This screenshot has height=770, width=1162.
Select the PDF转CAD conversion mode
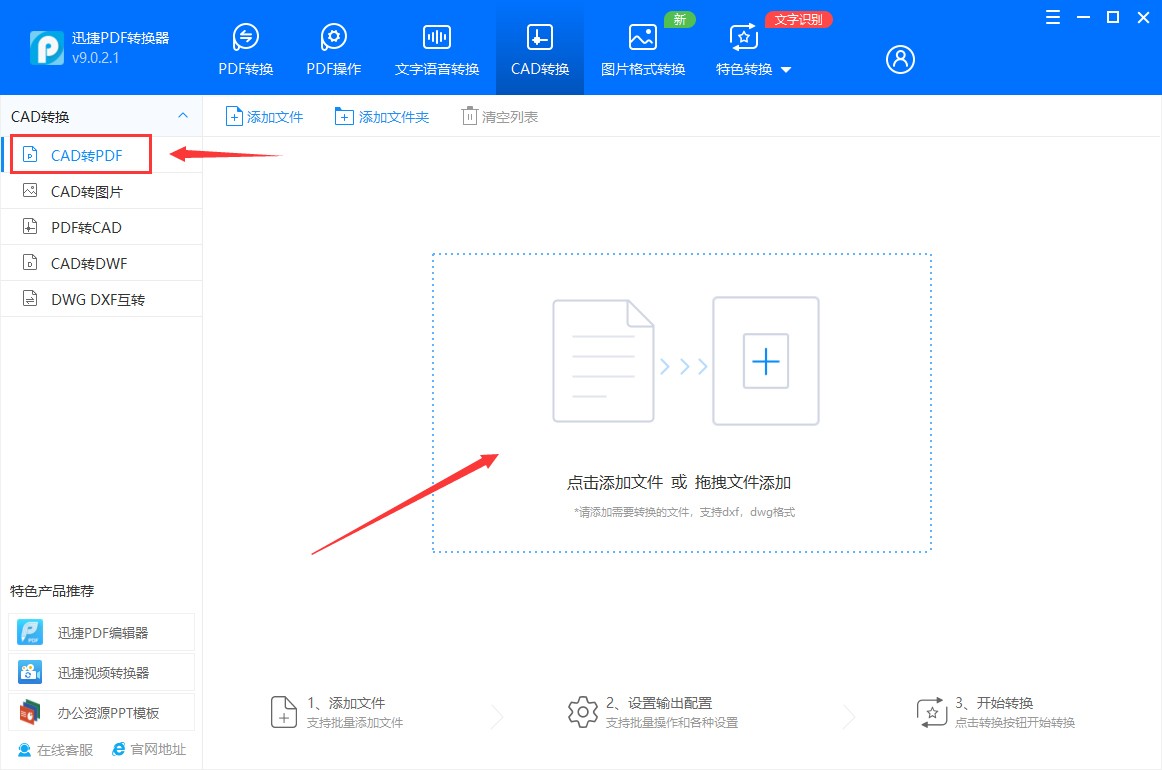(x=84, y=227)
